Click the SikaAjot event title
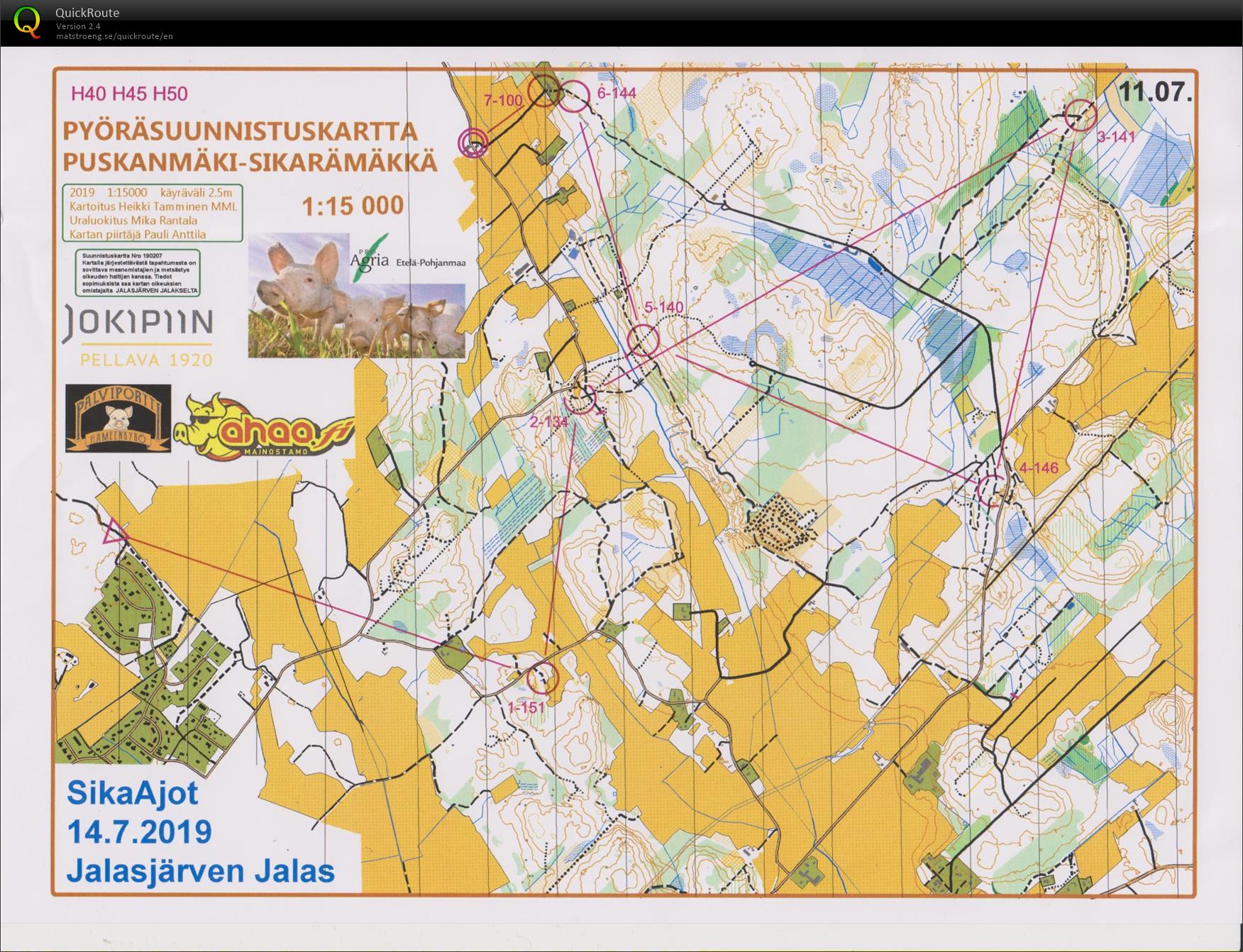1243x952 pixels. 133,793
